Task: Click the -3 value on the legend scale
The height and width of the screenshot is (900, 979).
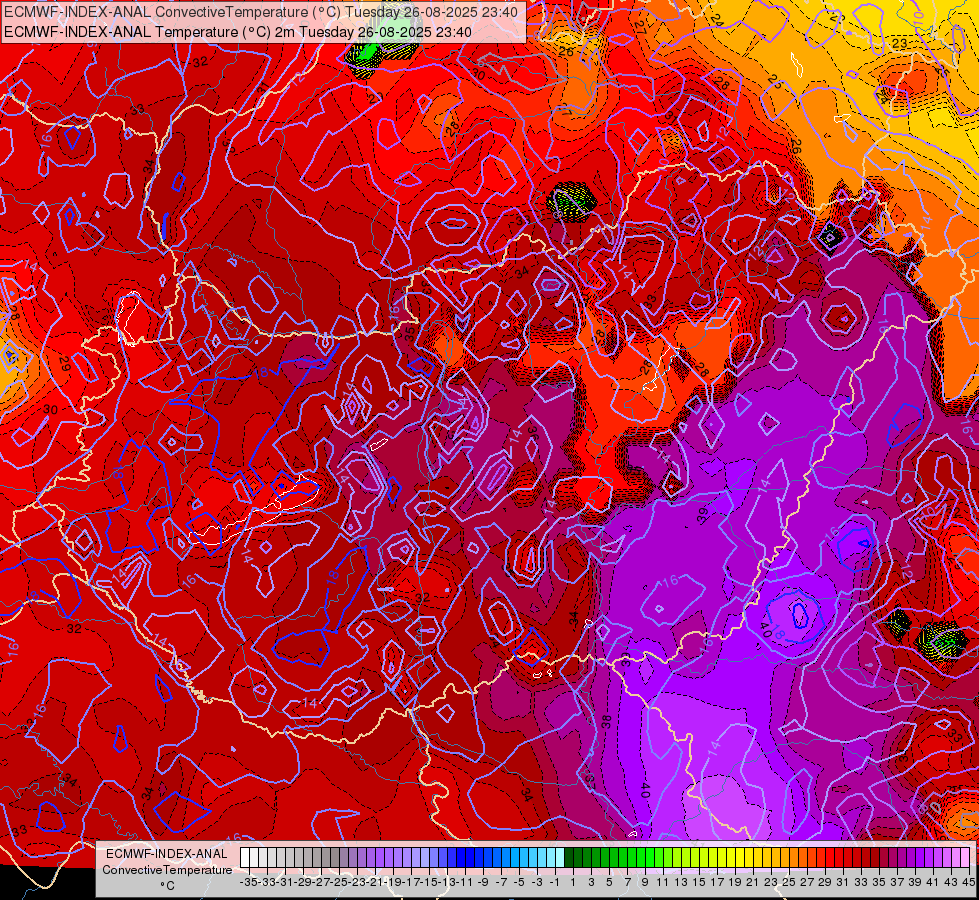Action: [x=538, y=882]
